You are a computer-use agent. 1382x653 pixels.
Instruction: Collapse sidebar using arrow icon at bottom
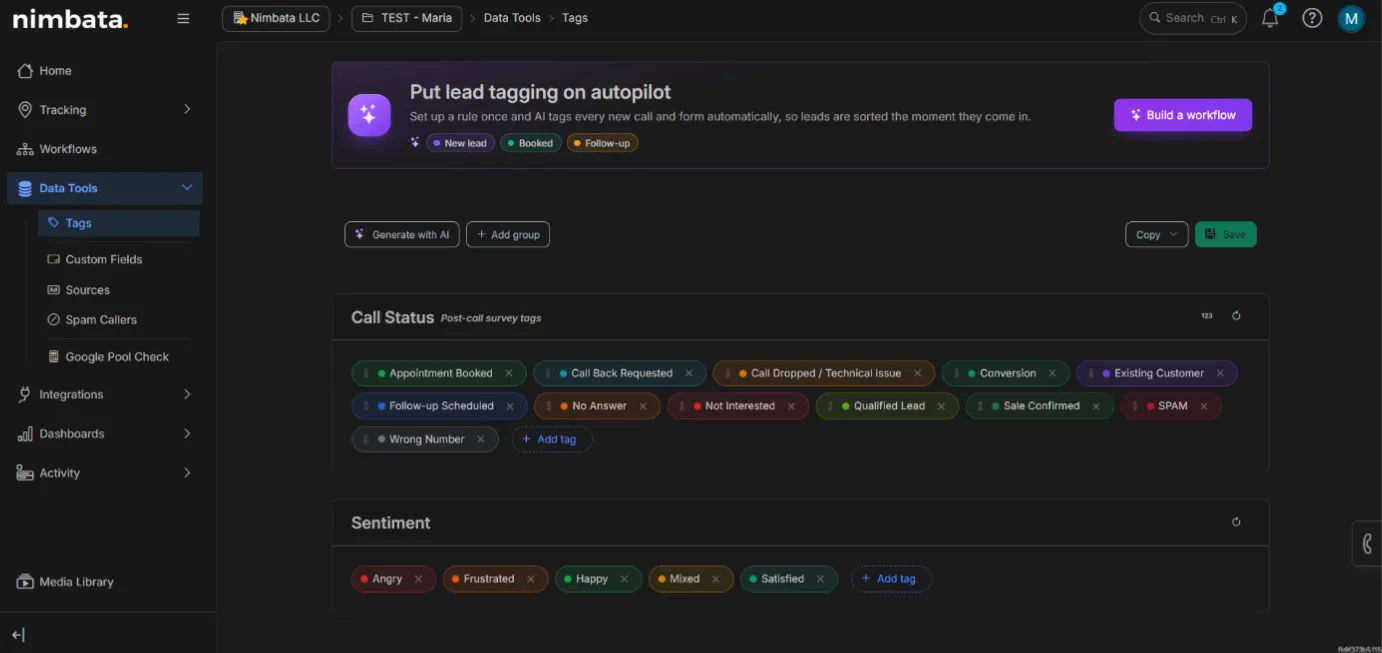pos(18,635)
